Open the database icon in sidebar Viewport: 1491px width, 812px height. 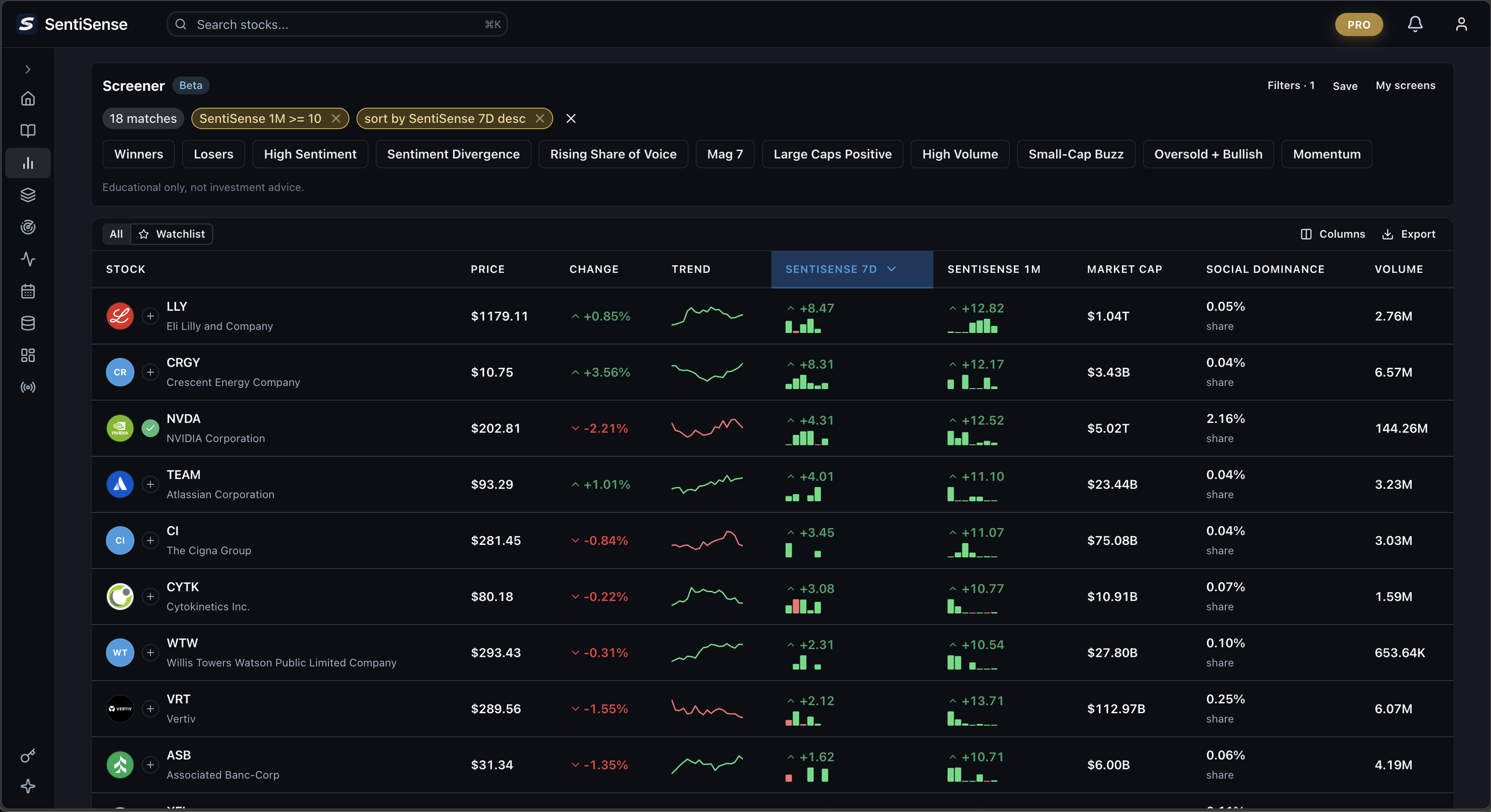(28, 323)
